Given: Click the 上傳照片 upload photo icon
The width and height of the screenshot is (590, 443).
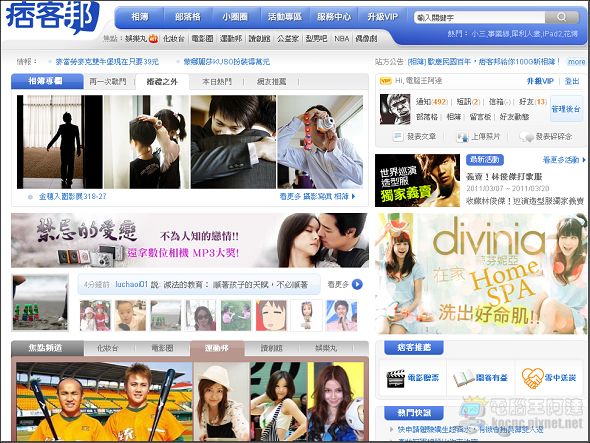Looking at the screenshot, I should pyautogui.click(x=462, y=136).
